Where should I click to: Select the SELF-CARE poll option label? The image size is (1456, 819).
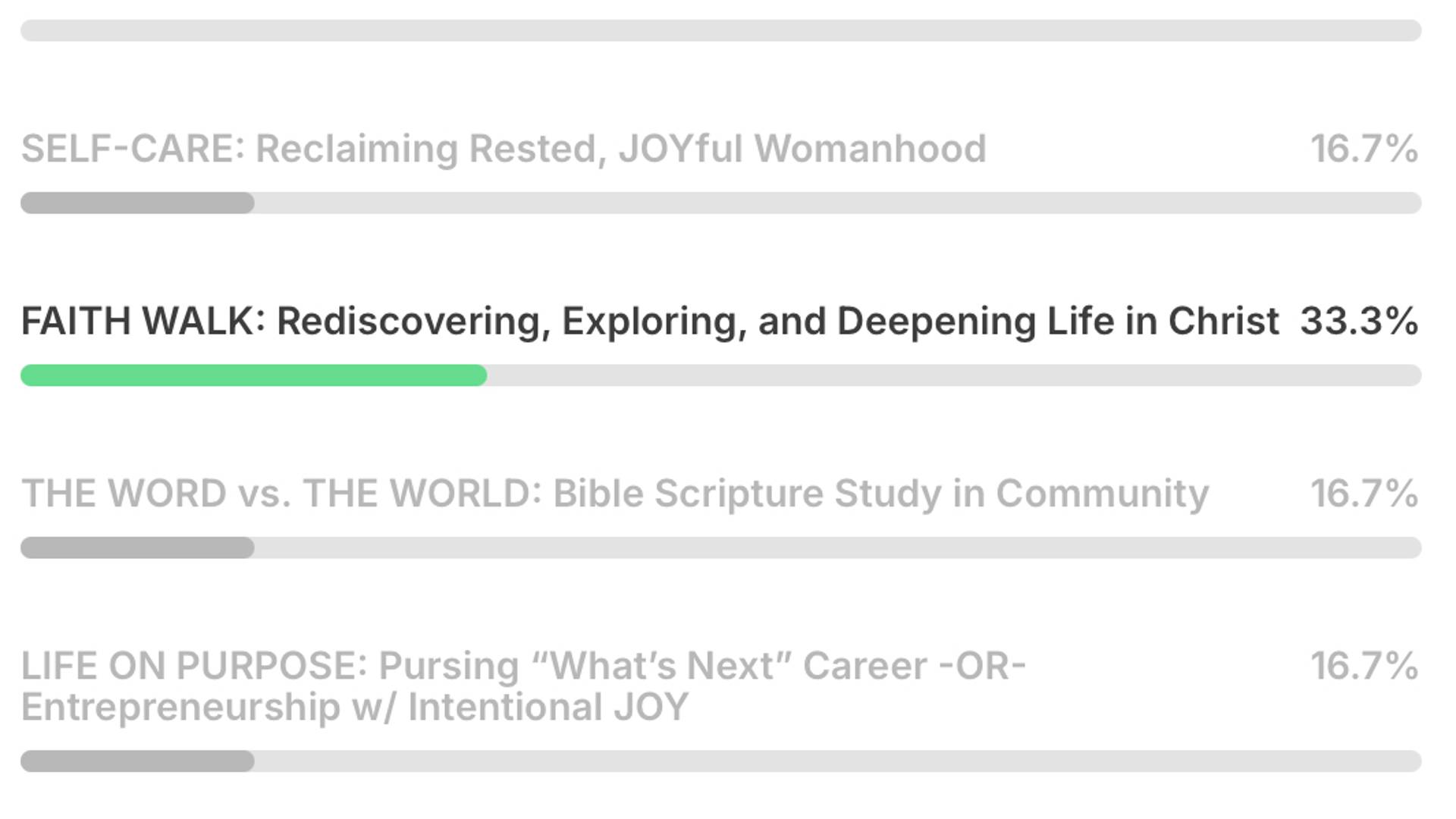[504, 149]
